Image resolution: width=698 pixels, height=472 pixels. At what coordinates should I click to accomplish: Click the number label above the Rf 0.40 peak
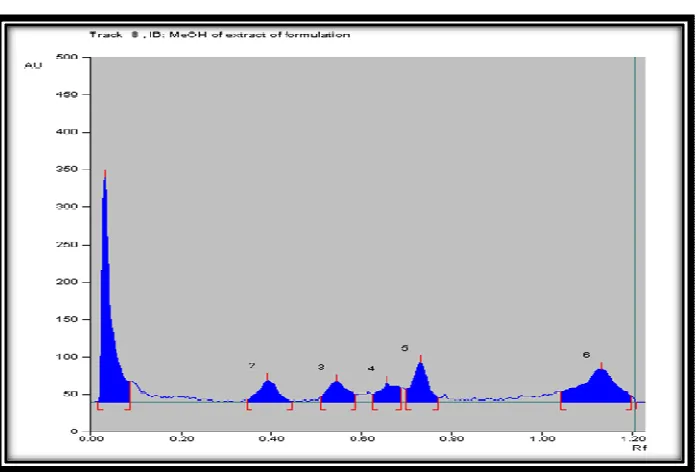252,366
